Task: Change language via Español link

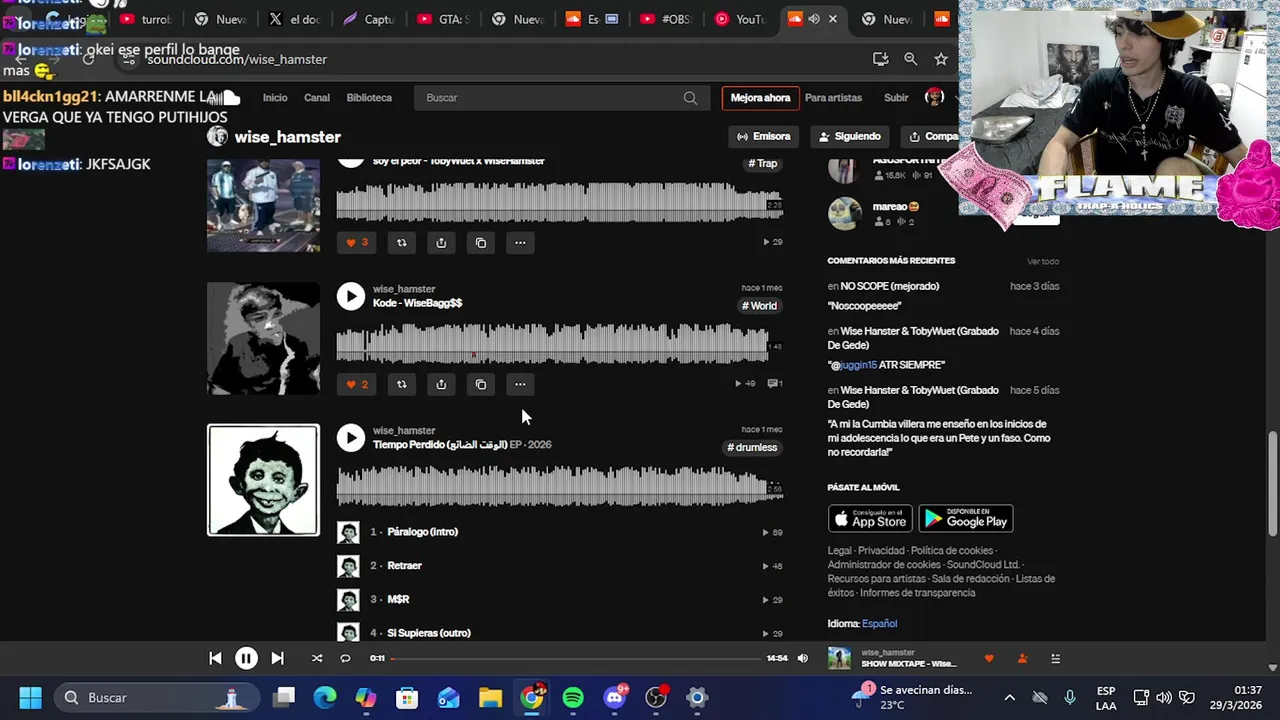Action: (879, 623)
